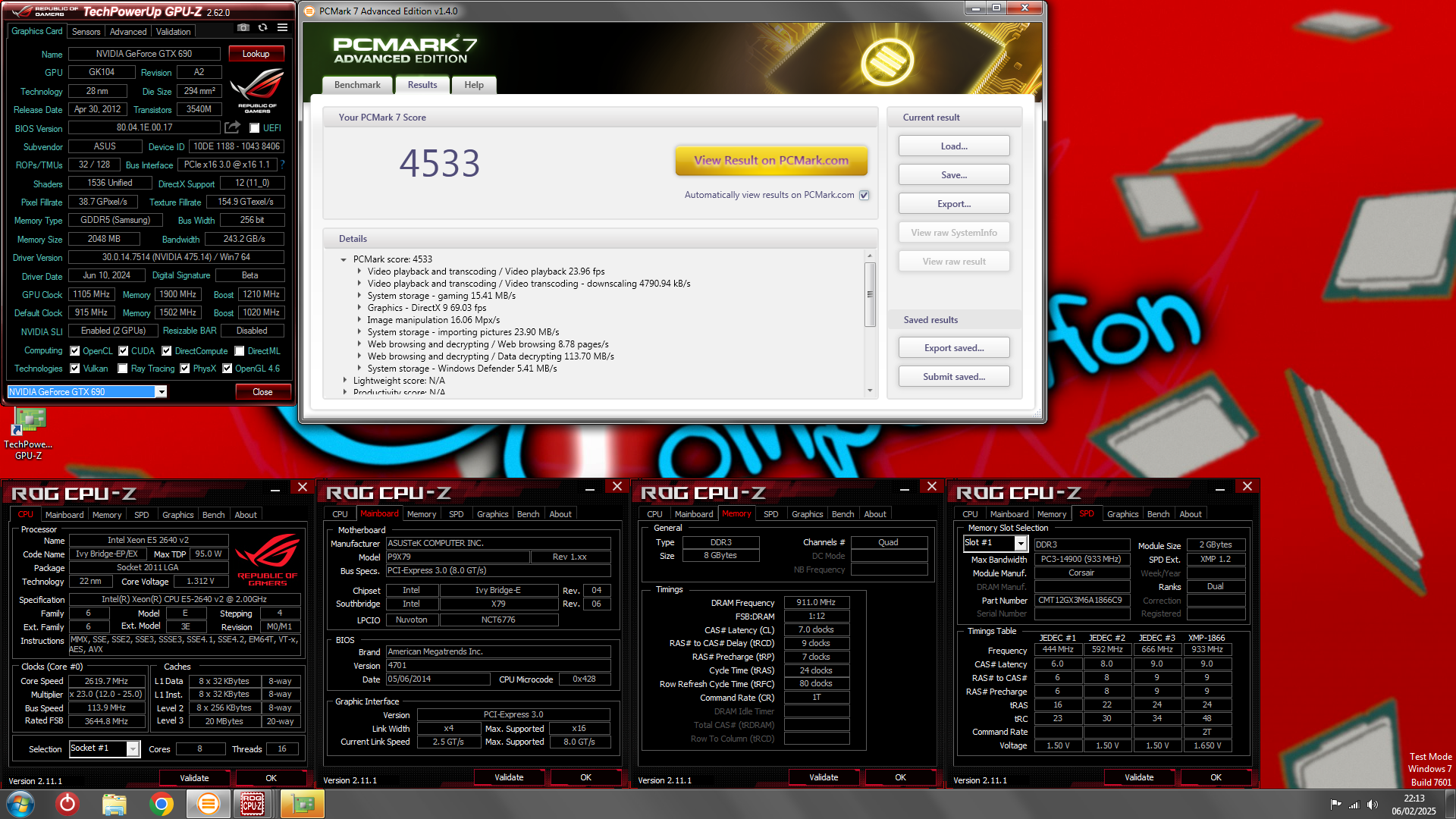The width and height of the screenshot is (1456, 819).
Task: Open the Socket #1 selection dropdown in CPU-Z
Action: [x=133, y=749]
